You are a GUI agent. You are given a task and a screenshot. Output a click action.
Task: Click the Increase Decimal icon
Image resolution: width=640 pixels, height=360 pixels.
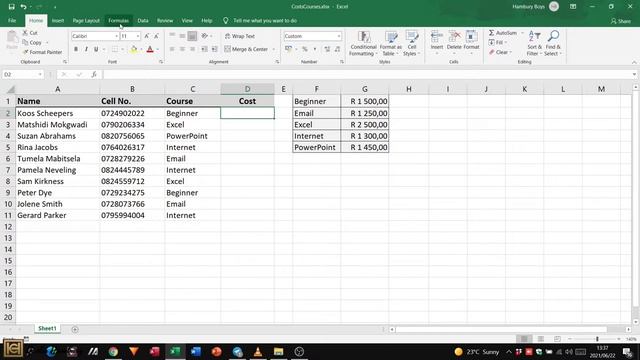click(x=327, y=49)
